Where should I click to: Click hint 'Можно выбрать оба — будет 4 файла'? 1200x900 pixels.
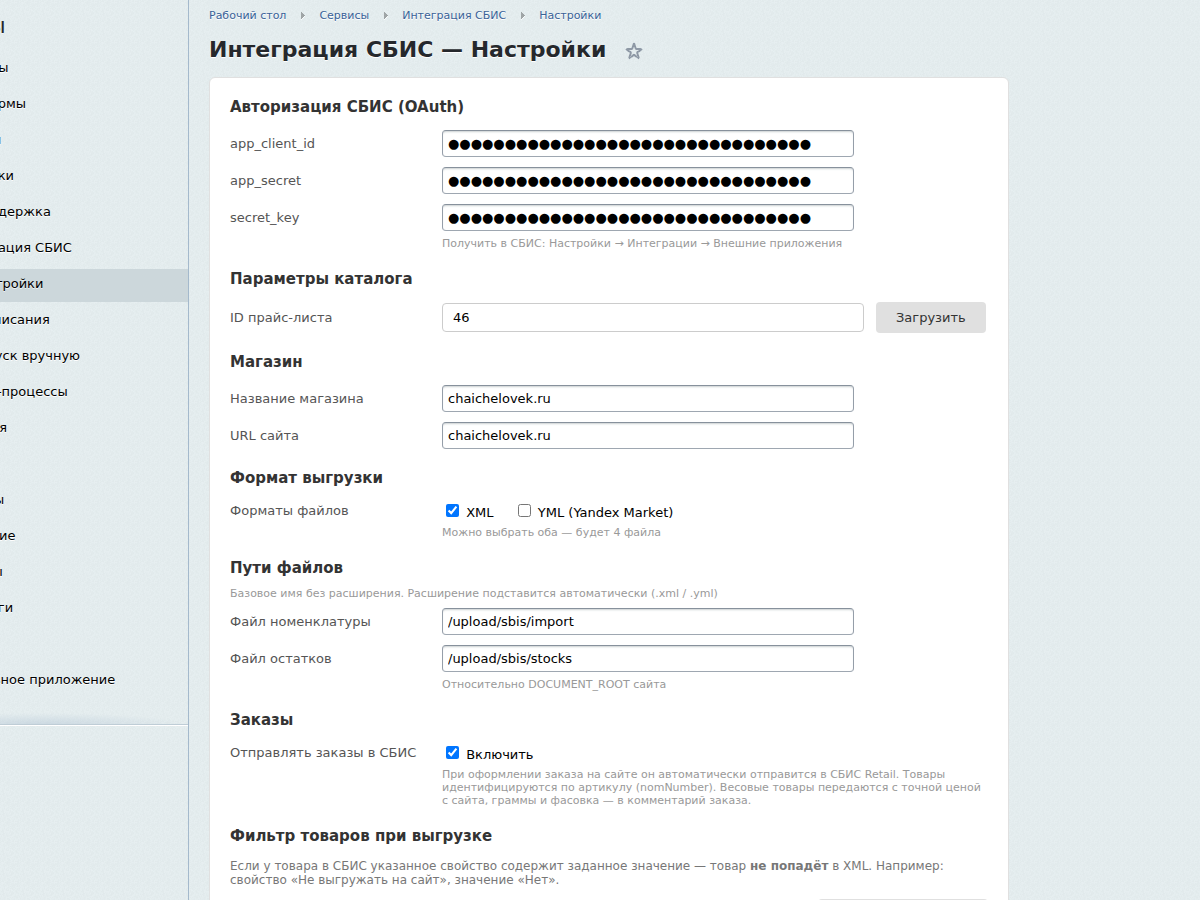click(551, 532)
